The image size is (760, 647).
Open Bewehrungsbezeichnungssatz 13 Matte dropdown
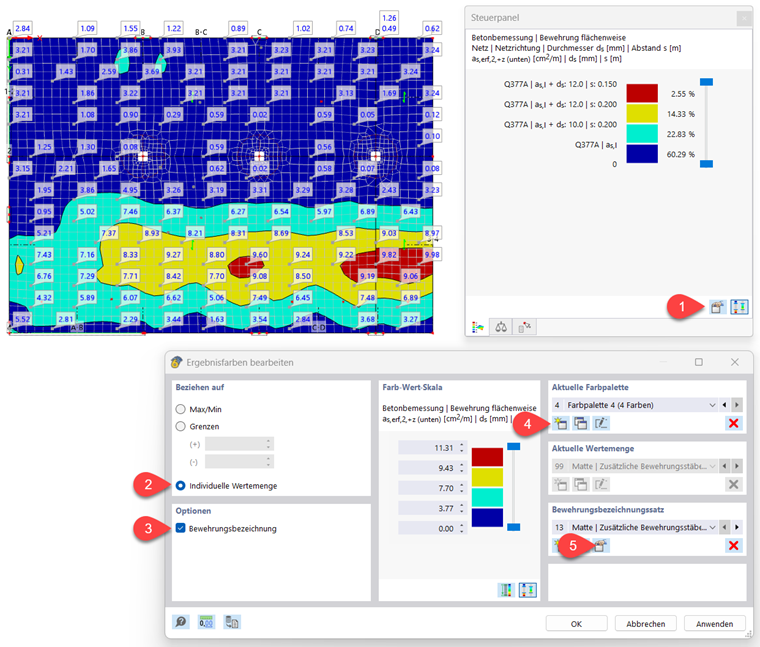[635, 527]
